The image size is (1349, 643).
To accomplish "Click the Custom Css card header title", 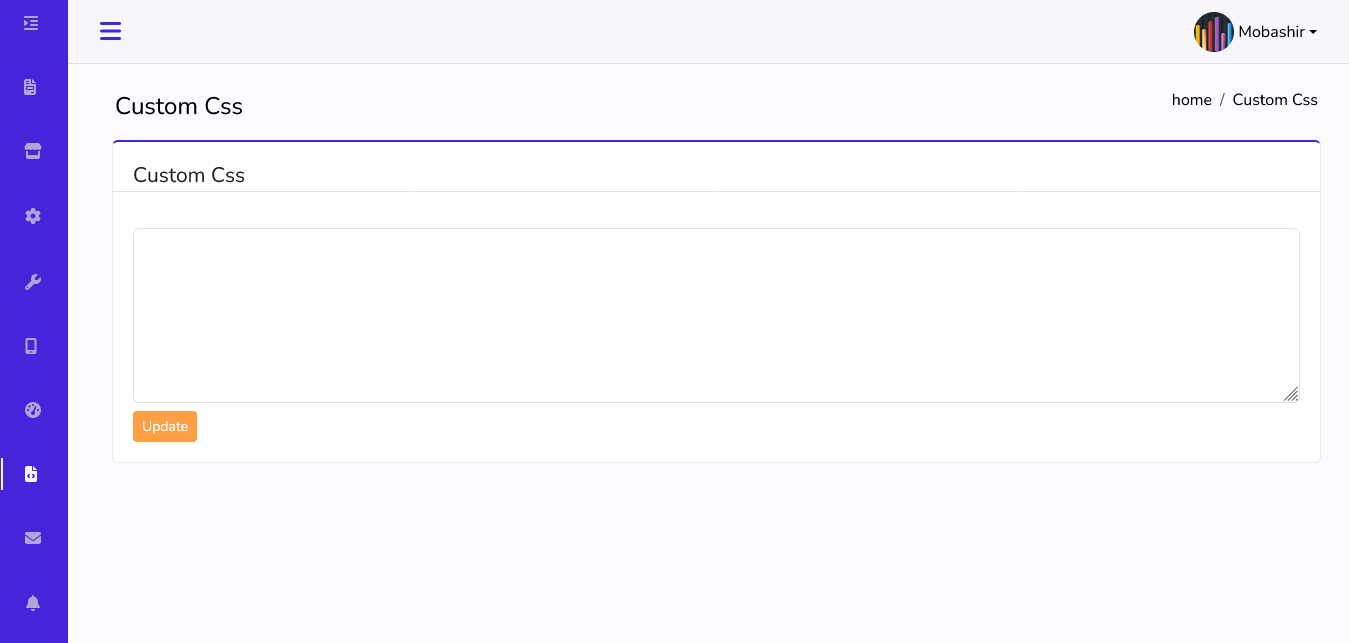I will (x=189, y=175).
